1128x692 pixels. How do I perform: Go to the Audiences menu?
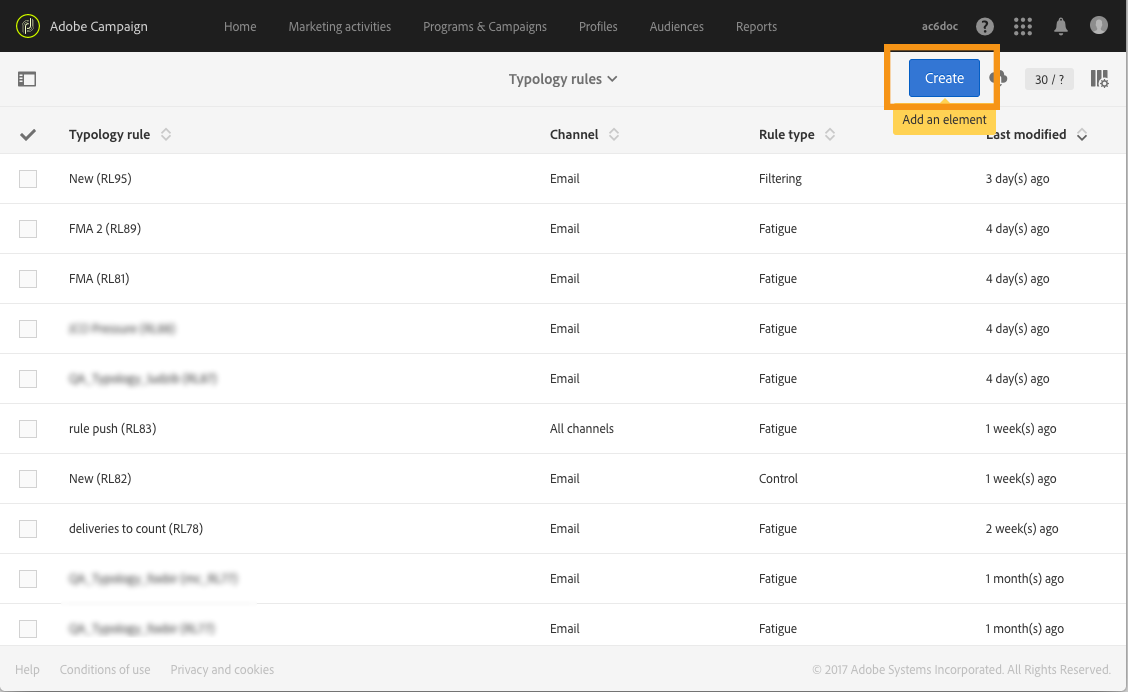(x=676, y=27)
